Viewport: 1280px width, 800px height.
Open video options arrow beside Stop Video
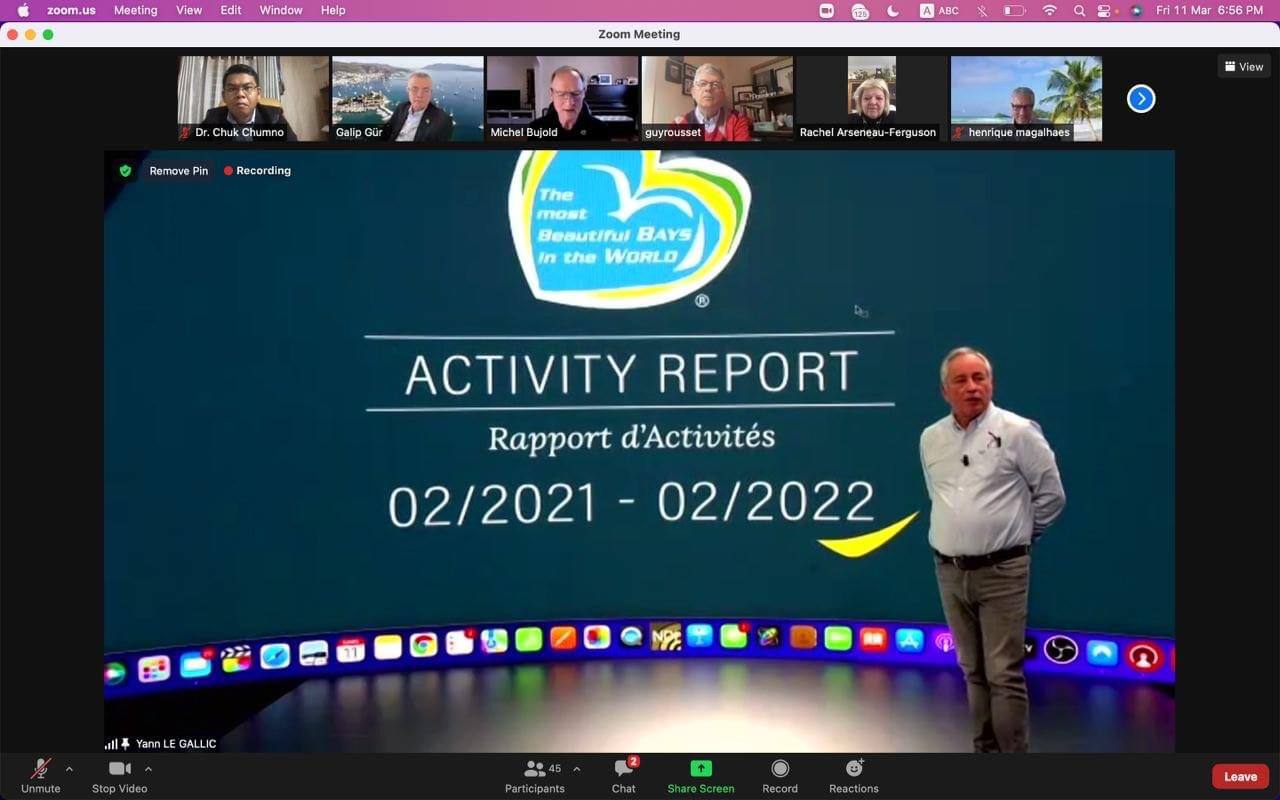[148, 769]
